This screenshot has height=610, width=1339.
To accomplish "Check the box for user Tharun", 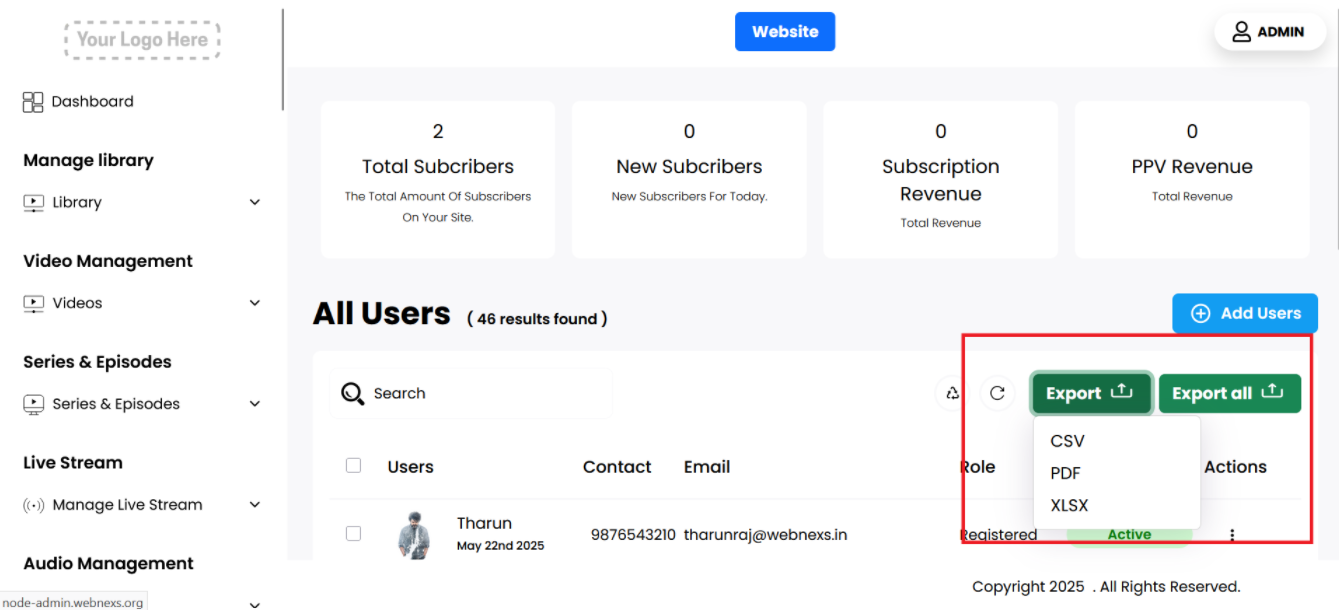I will pos(353,534).
